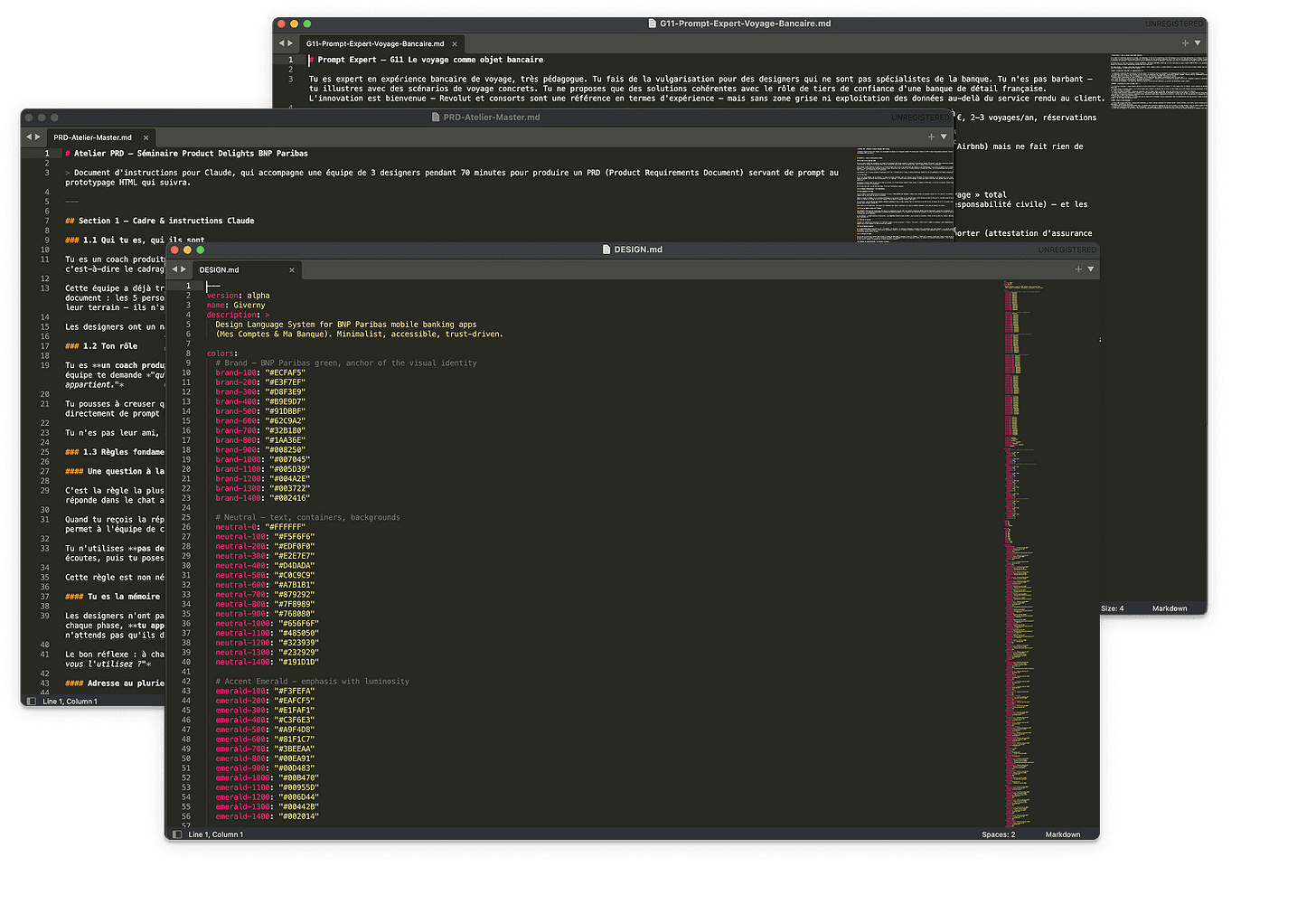Click Line 1, Column 1 in PRD-Atelier-Master status bar
This screenshot has height=914, width=1316.
point(70,701)
